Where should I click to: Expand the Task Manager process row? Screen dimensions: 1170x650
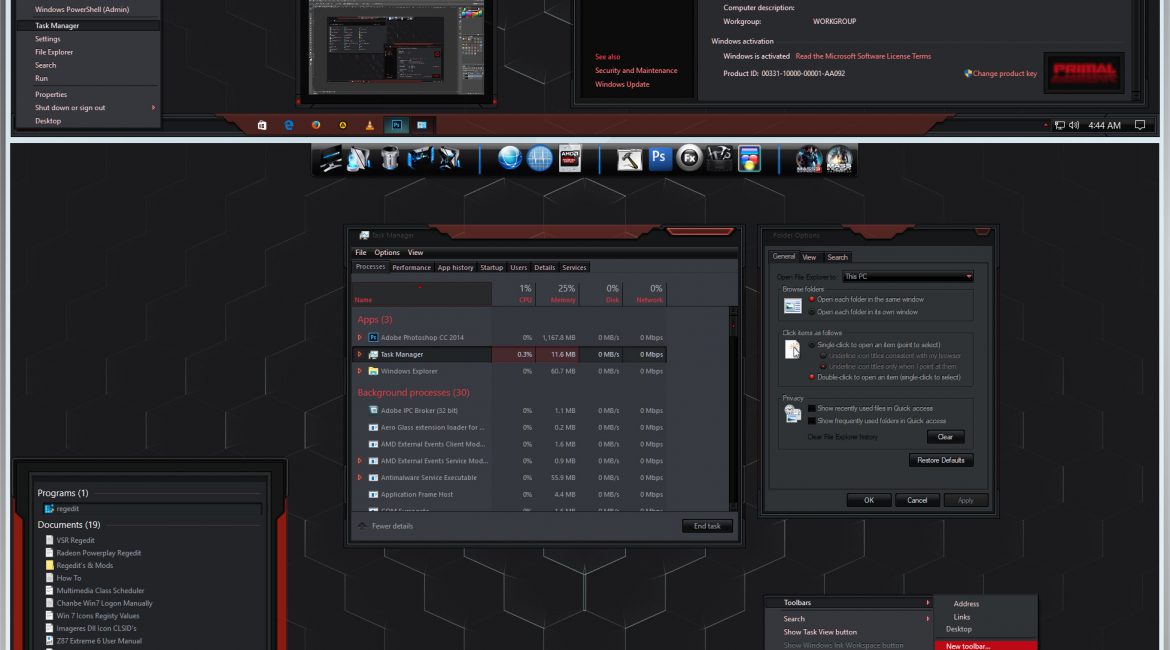pos(360,354)
